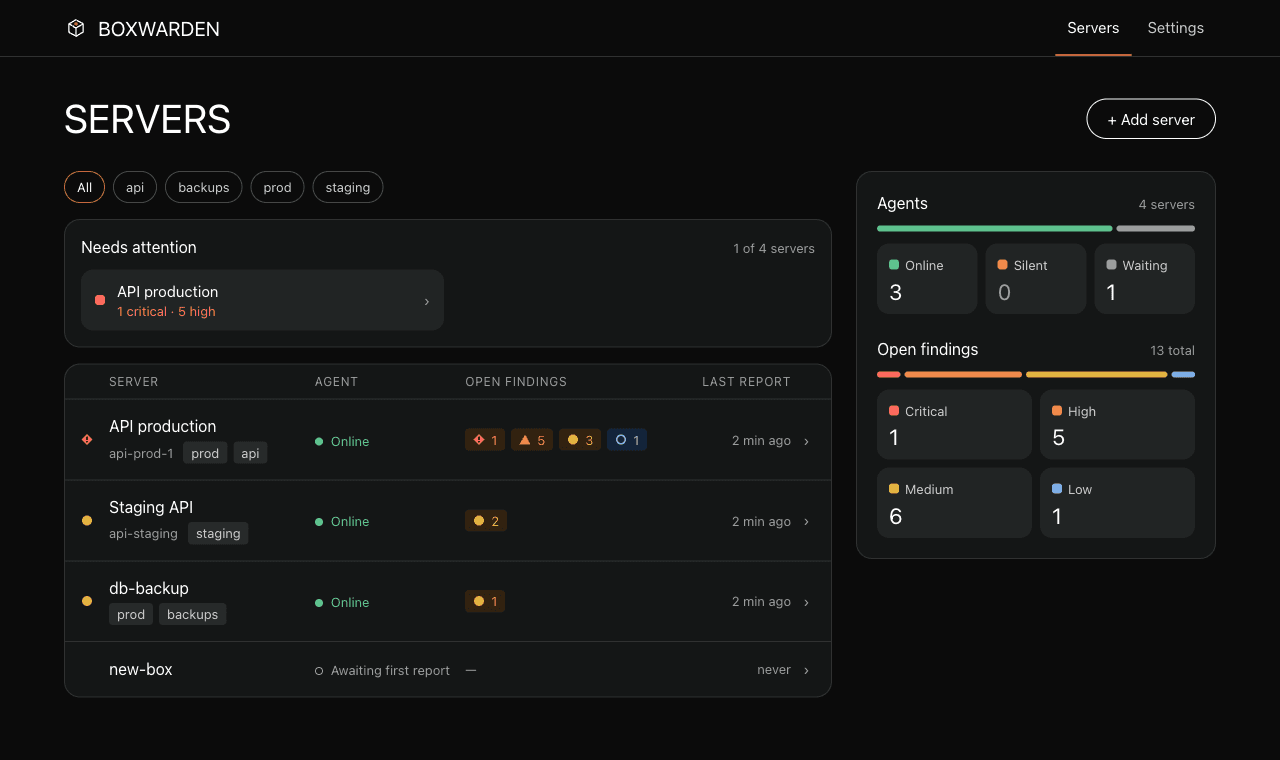This screenshot has height=760, width=1280.
Task: Open the API production server name link
Action: [x=163, y=426]
